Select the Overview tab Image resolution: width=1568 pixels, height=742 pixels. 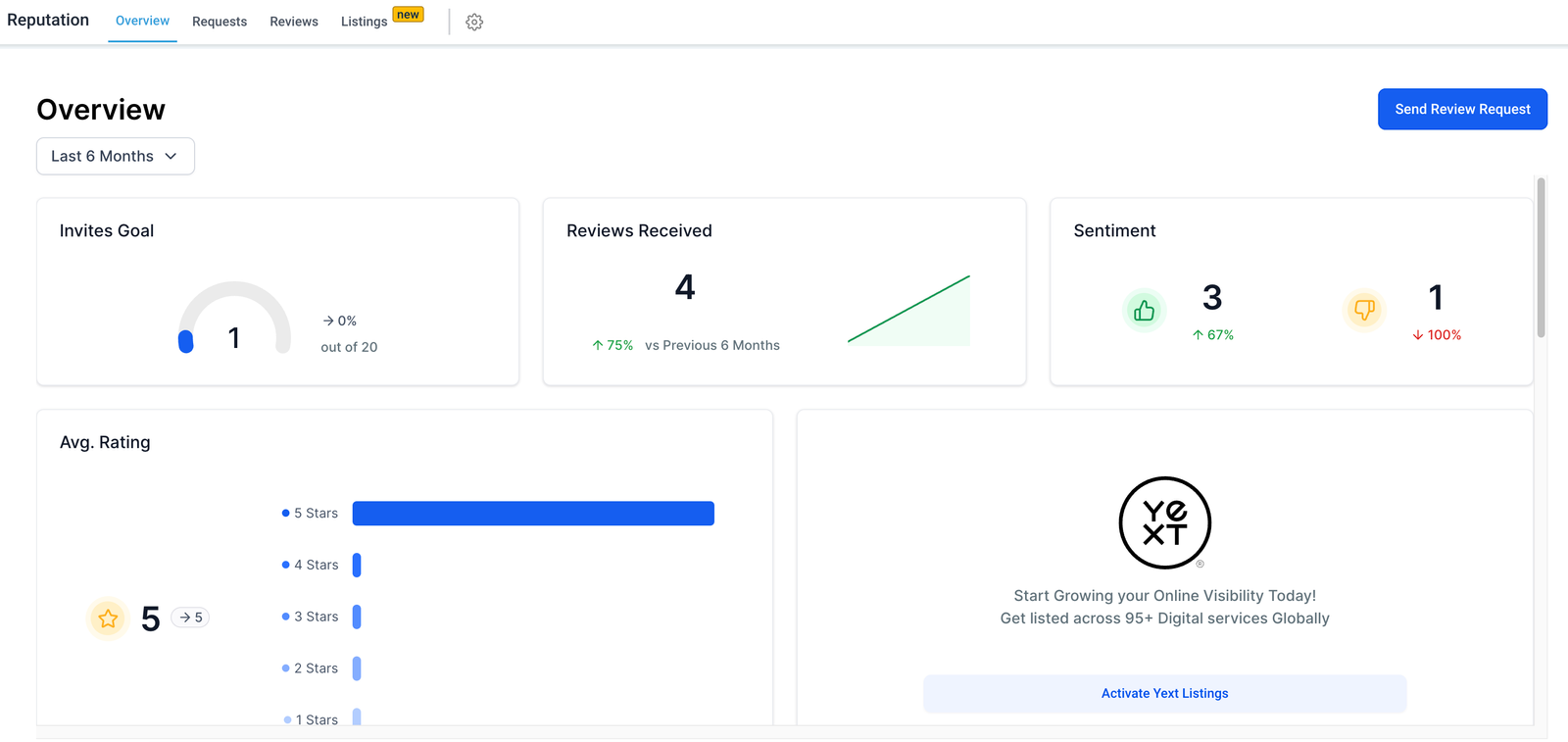point(142,21)
